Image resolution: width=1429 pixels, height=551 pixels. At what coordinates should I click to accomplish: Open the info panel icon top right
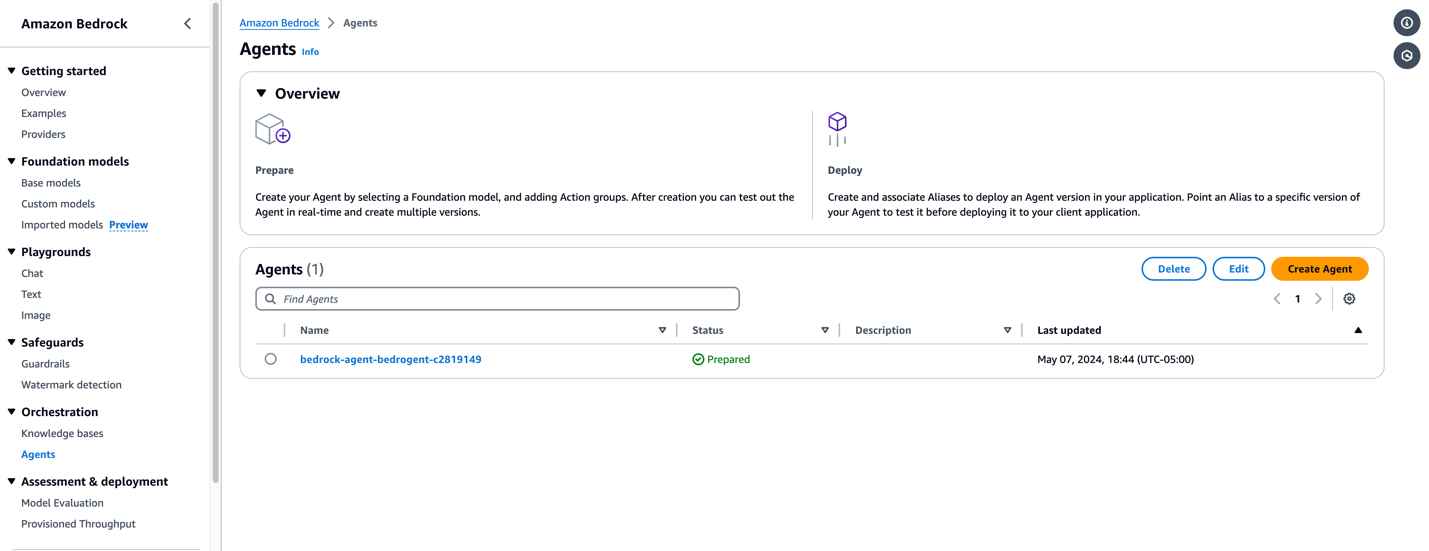(1406, 22)
